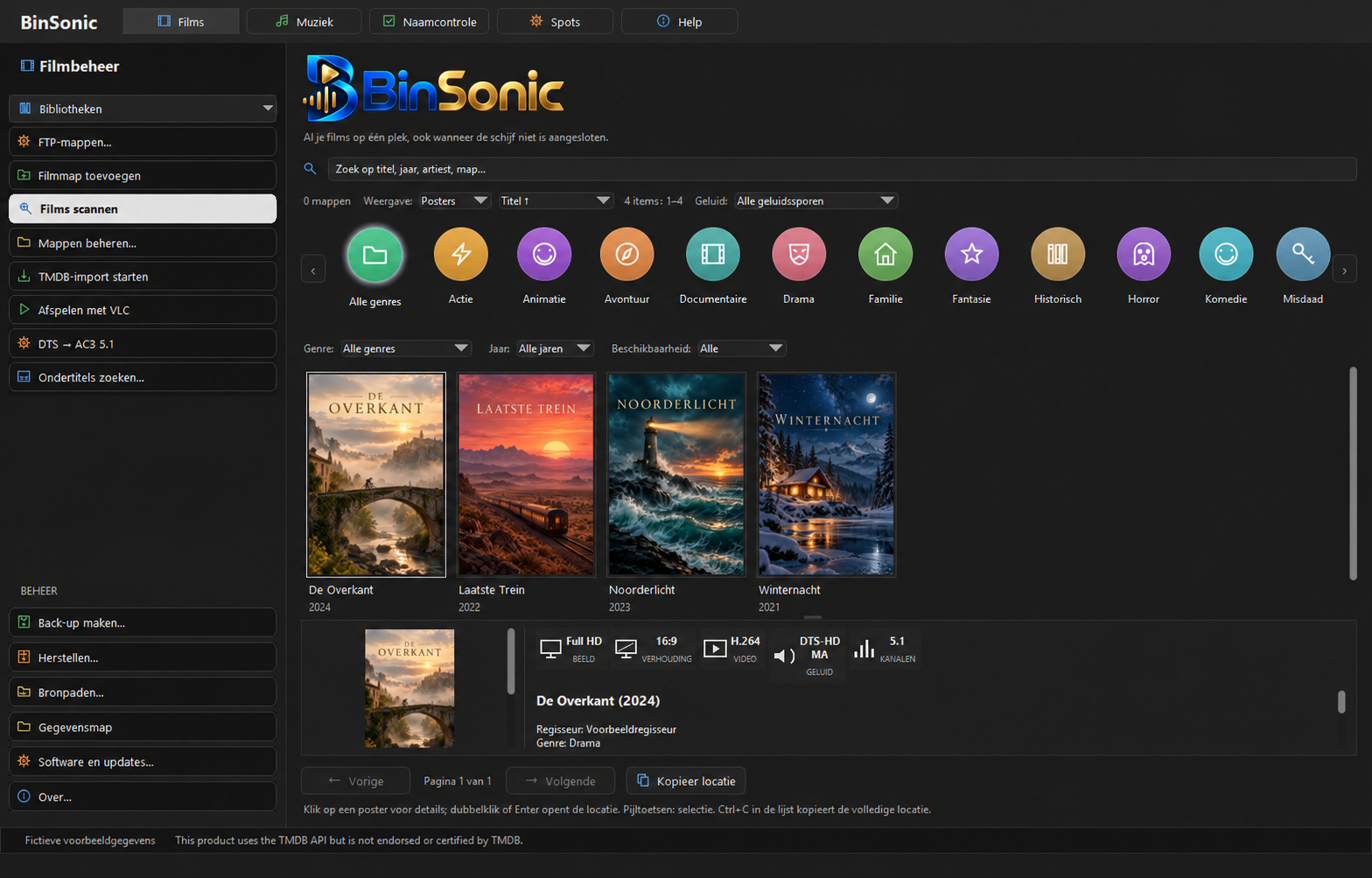The height and width of the screenshot is (878, 1372).
Task: Click the Volgende page button
Action: 560,781
